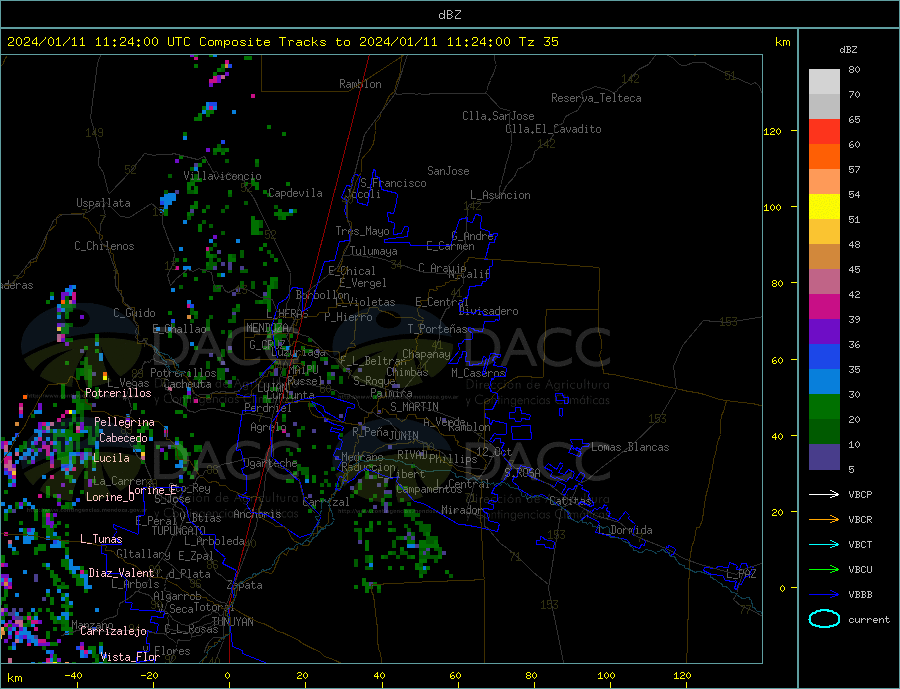Select the dark orange legend swatch near 60
The image size is (900, 689).
(x=824, y=157)
